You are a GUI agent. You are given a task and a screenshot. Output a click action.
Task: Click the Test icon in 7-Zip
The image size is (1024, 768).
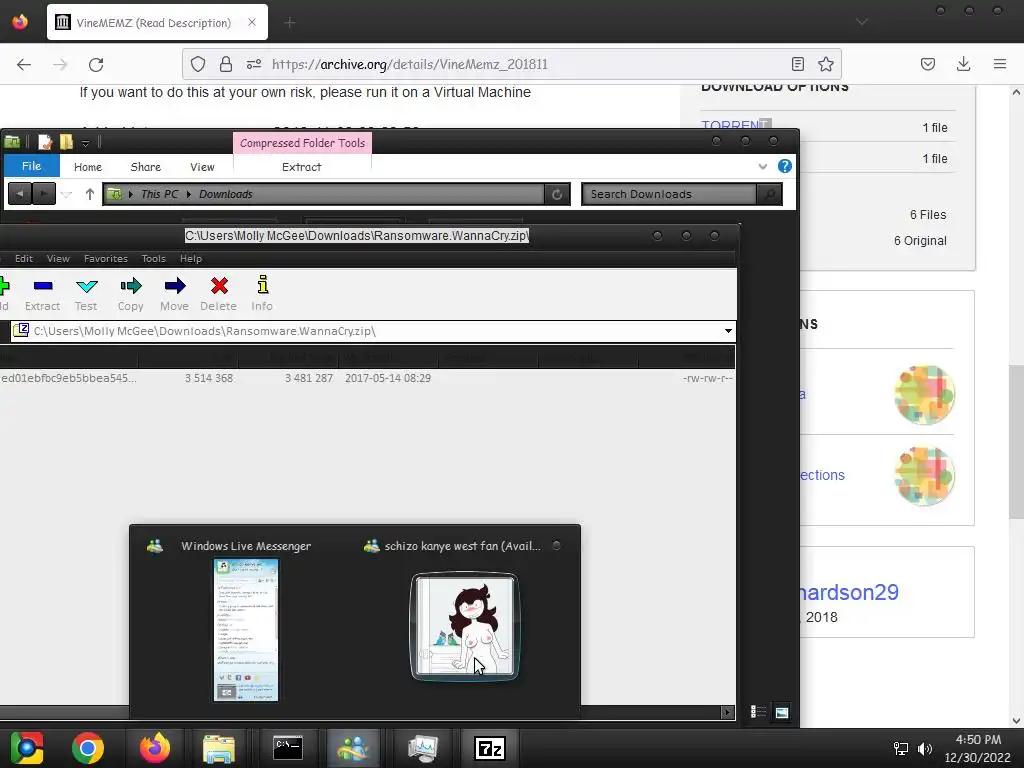(86, 286)
